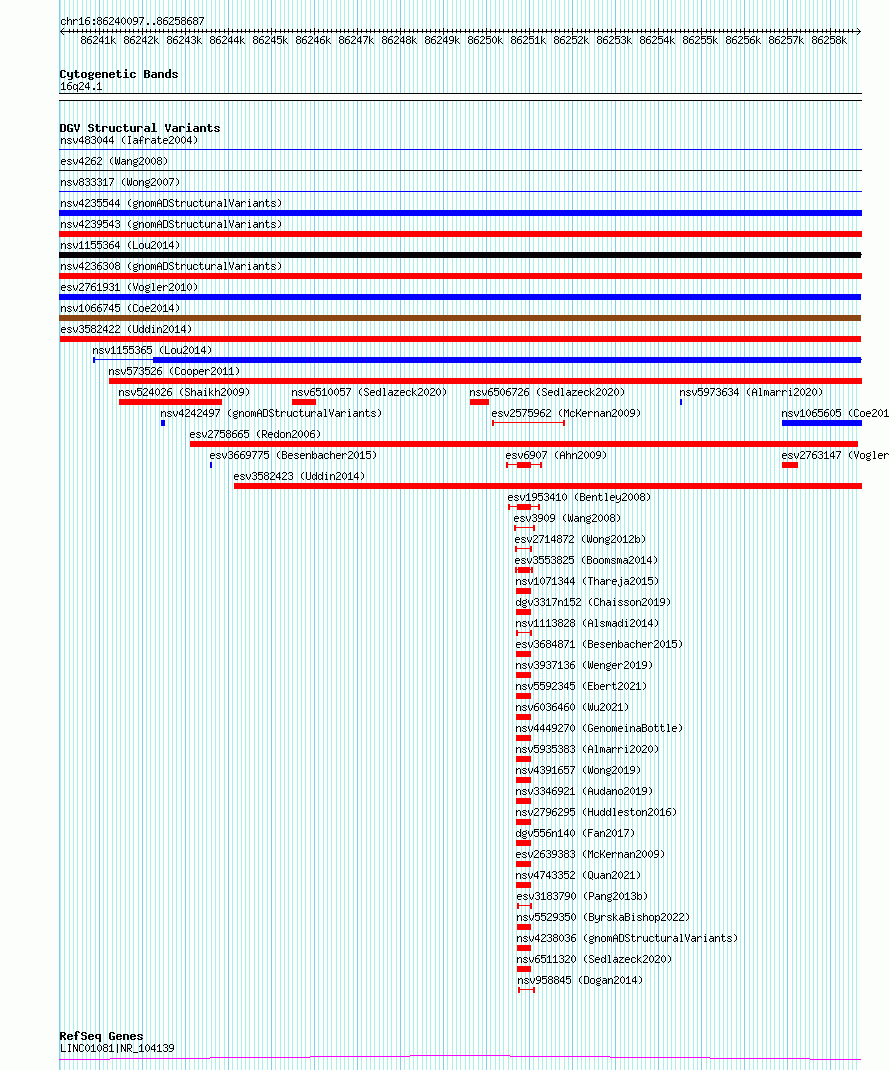
Task: Click the RefSeq Genes track title
Action: [x=101, y=1036]
